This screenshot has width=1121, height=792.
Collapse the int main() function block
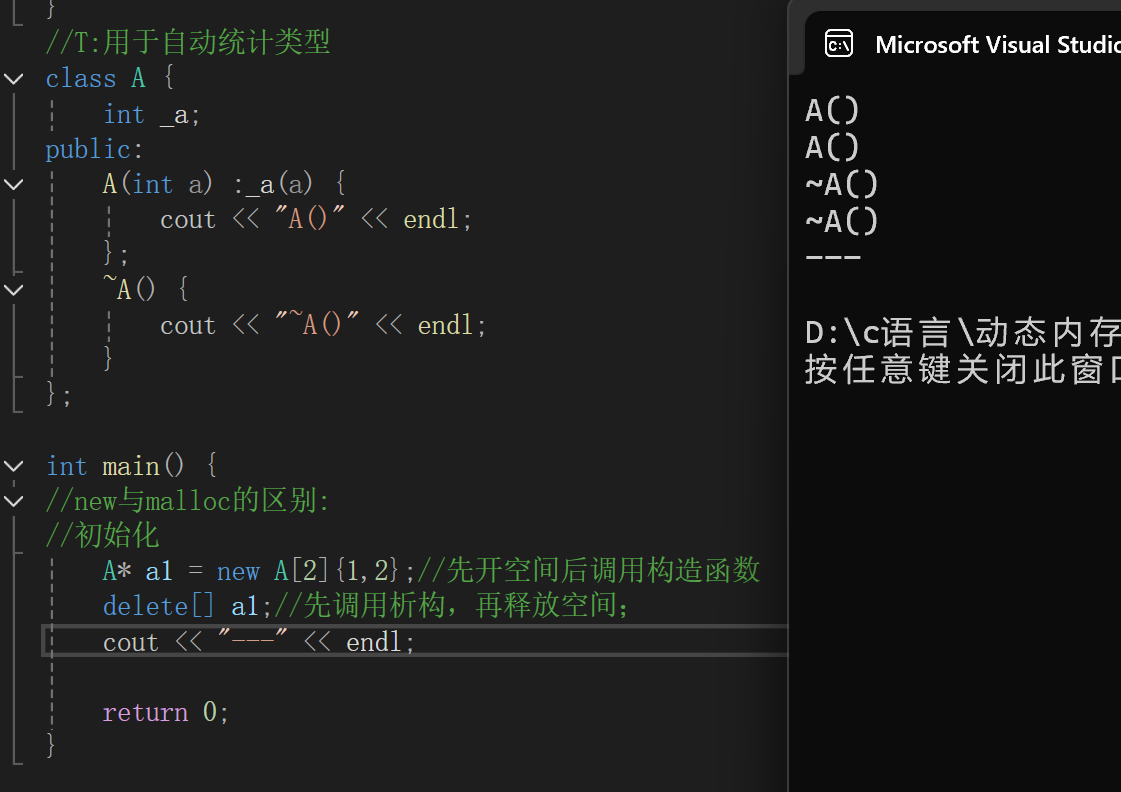pos(13,465)
